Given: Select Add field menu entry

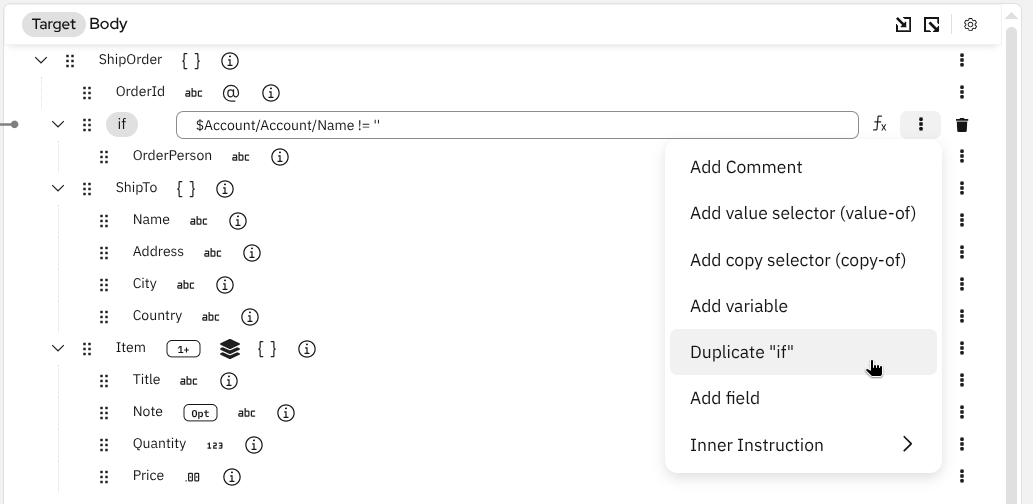Looking at the screenshot, I should tap(803, 399).
